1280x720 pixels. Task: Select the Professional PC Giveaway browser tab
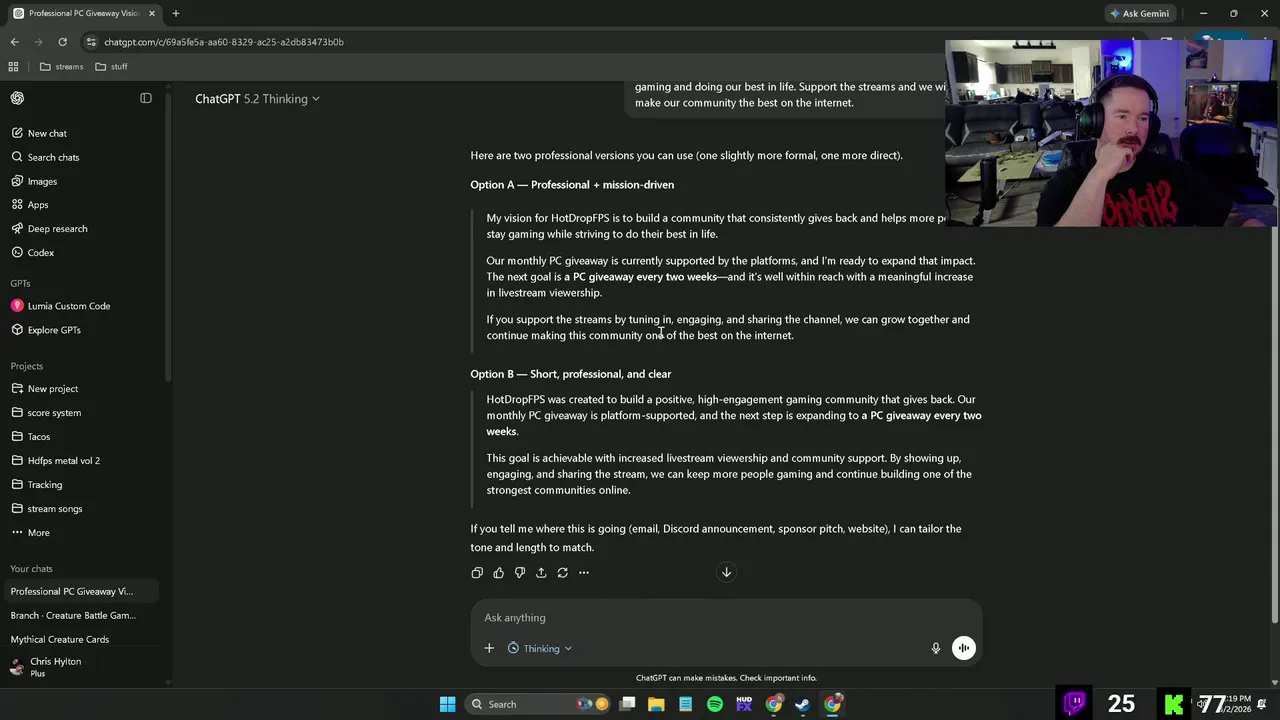(x=85, y=13)
